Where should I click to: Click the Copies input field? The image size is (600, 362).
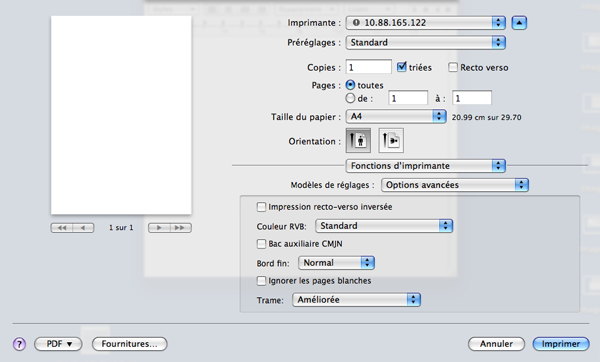[368, 67]
